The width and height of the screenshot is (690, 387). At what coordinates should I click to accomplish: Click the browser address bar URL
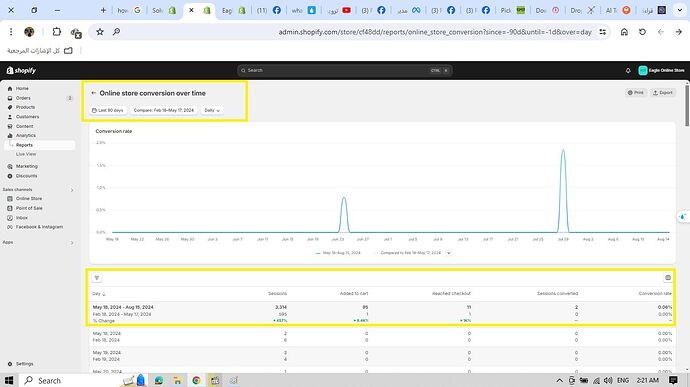(x=435, y=32)
